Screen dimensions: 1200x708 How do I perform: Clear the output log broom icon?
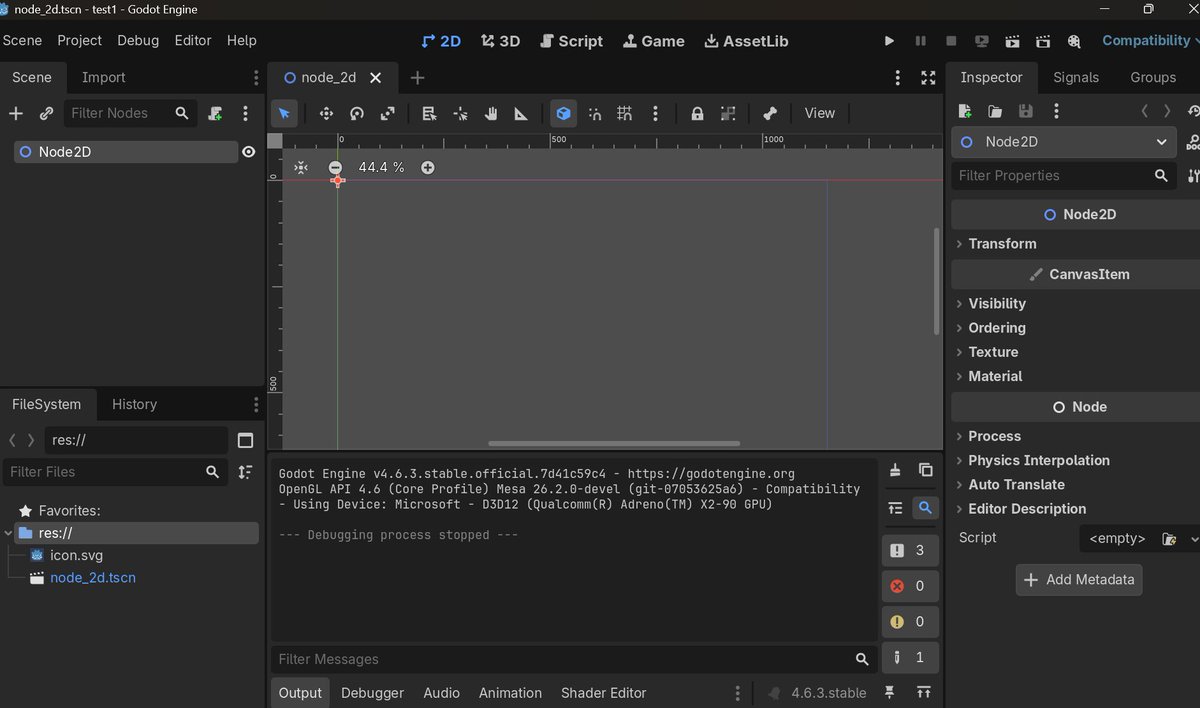pos(895,470)
